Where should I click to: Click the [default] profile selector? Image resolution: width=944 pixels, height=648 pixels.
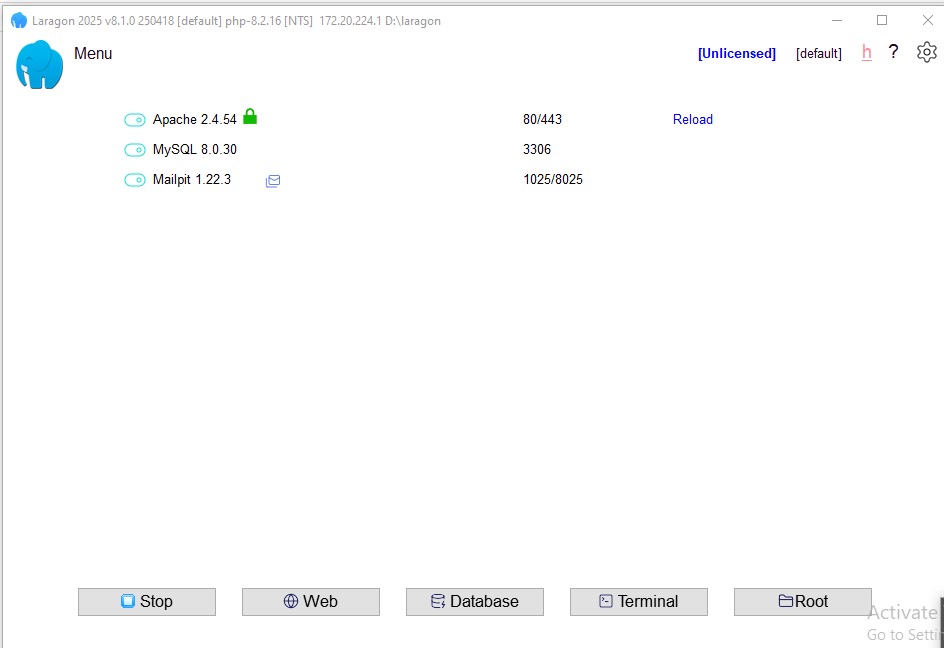click(818, 54)
